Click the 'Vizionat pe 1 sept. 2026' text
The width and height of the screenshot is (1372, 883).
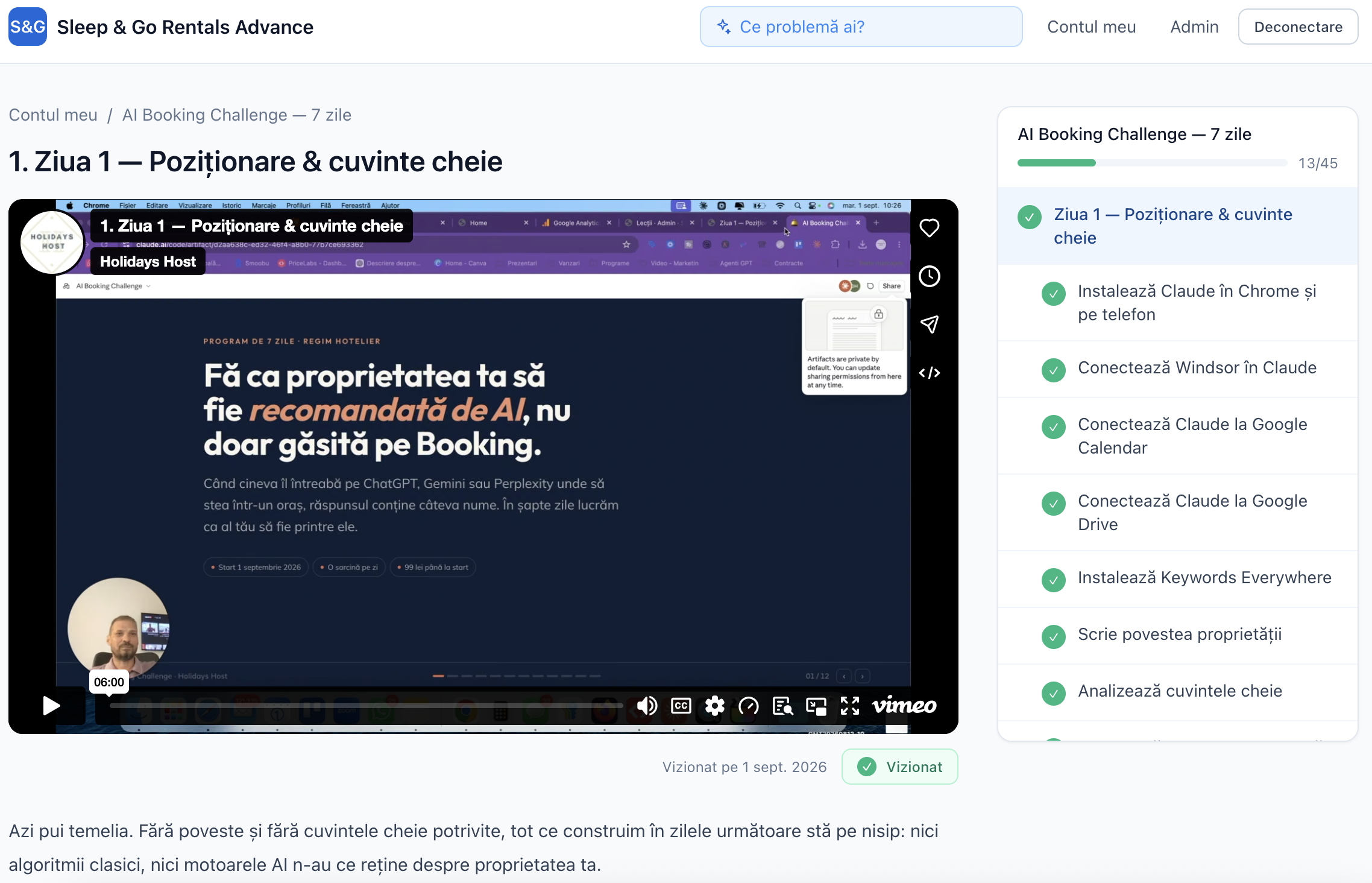click(744, 767)
